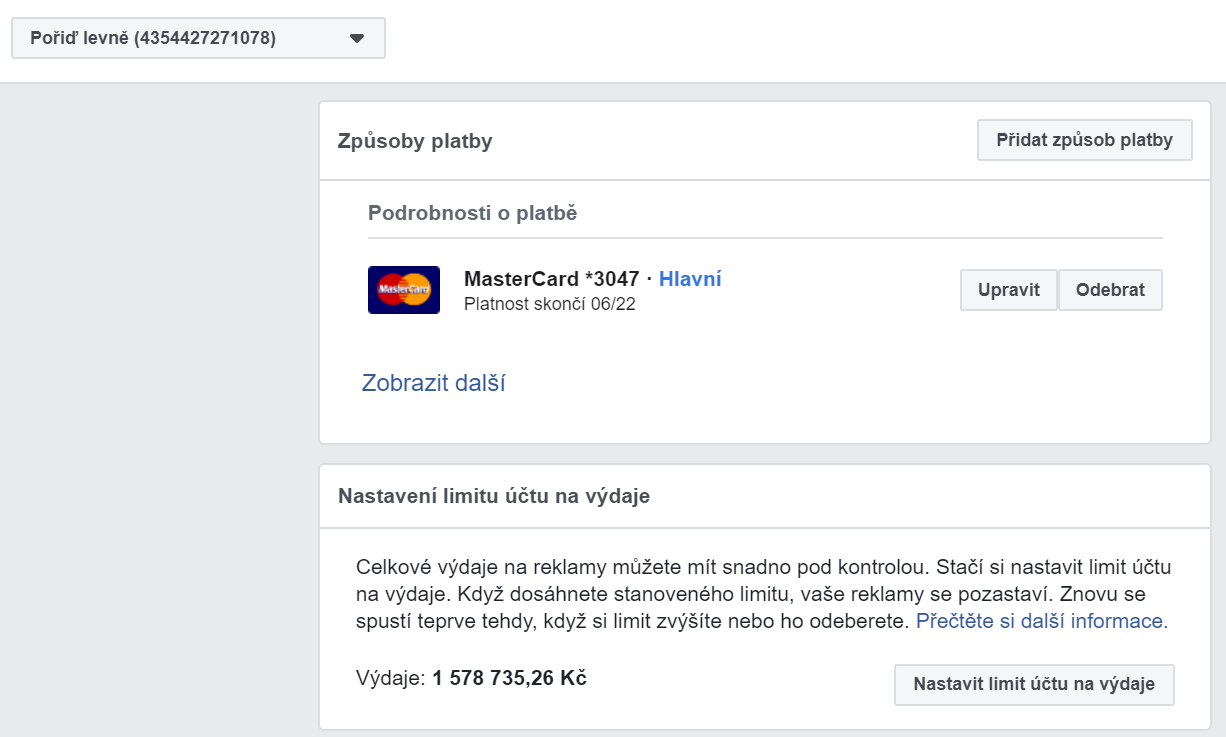Remove the MasterCard with Odebrat button
Screen dimensions: 1226x737
pyautogui.click(x=1110, y=290)
